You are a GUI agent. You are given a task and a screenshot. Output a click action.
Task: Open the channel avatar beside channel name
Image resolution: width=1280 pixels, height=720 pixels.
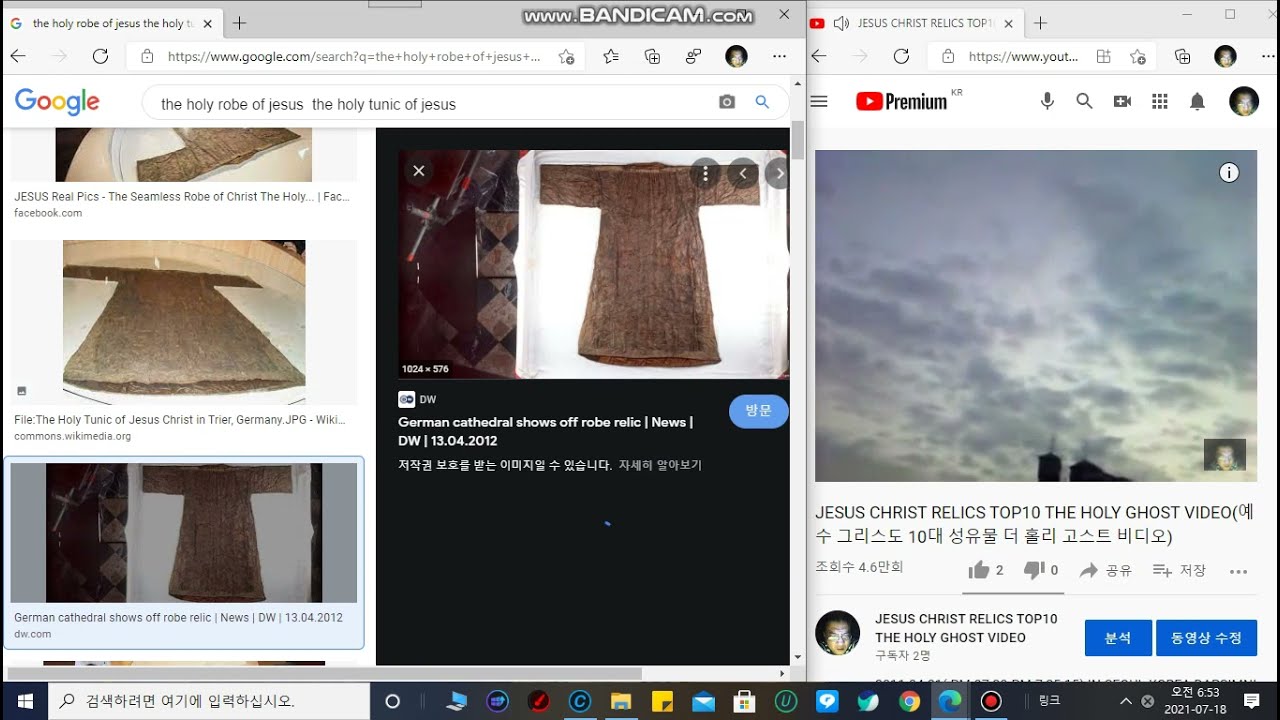click(837, 633)
